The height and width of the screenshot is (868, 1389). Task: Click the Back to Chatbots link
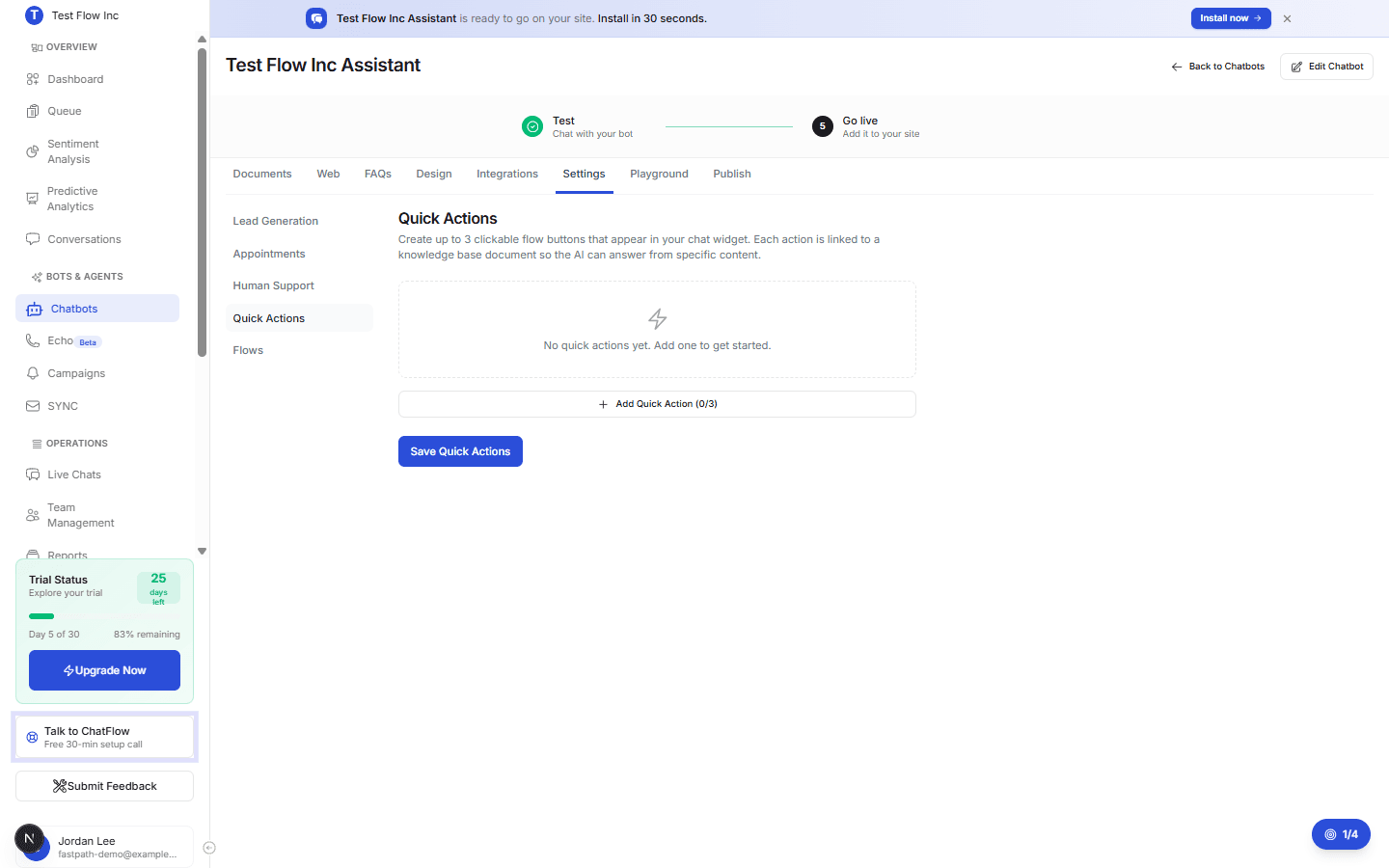[x=1218, y=67]
